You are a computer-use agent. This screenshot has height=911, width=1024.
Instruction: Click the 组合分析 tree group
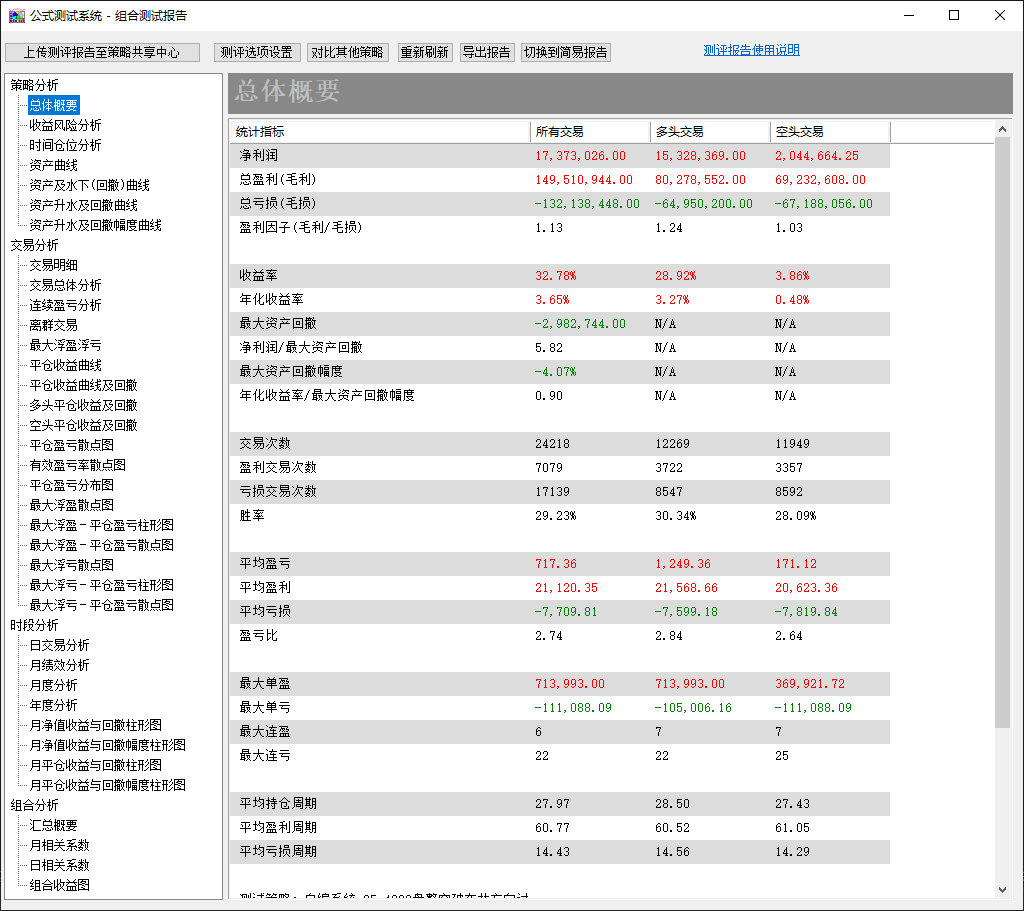[35, 805]
